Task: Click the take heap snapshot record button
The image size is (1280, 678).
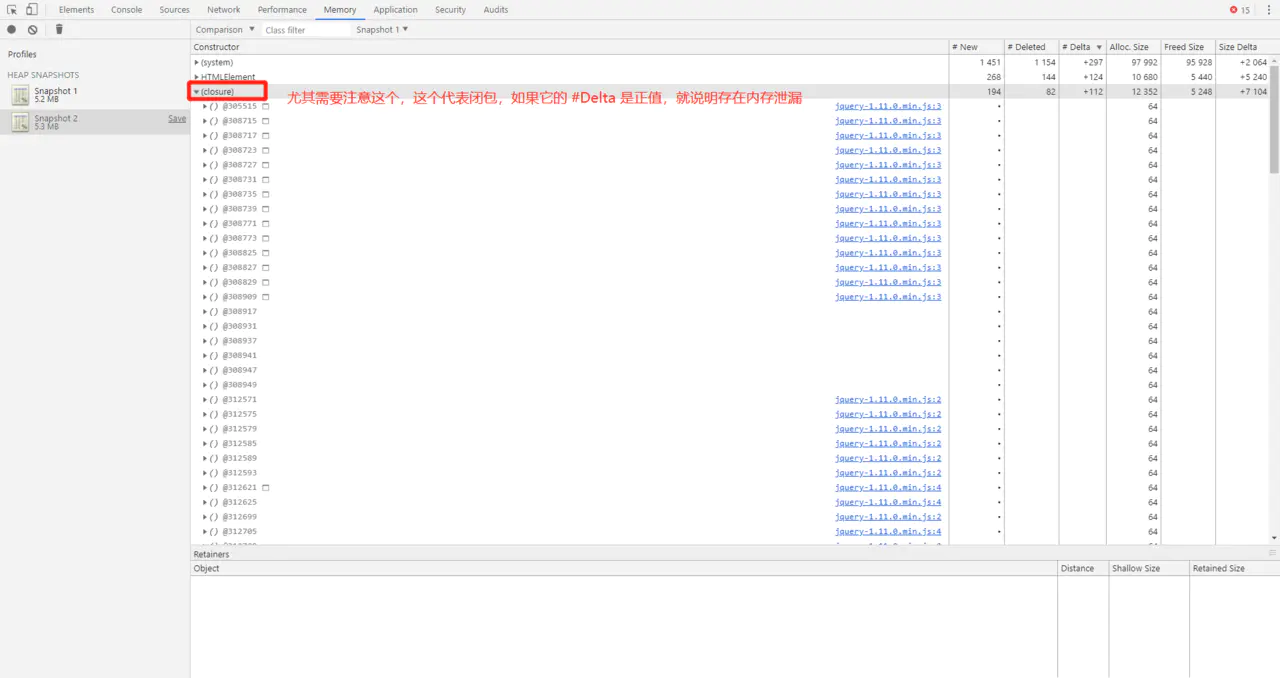Action: click(12, 30)
